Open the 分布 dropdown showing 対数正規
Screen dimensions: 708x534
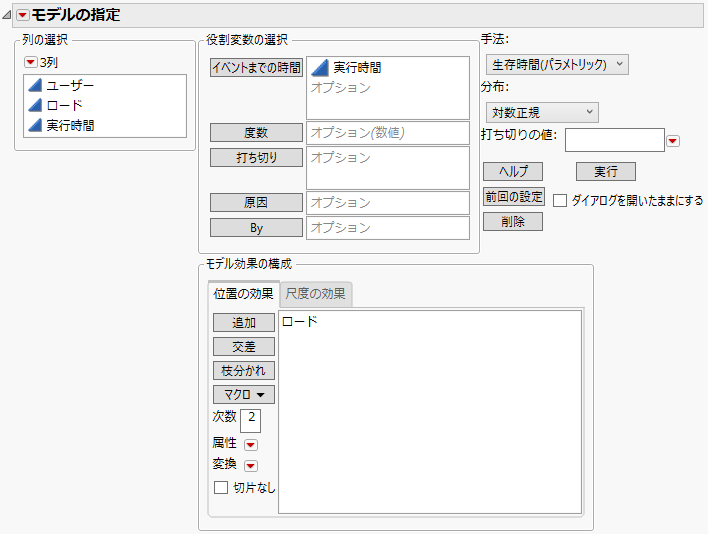[x=542, y=112]
